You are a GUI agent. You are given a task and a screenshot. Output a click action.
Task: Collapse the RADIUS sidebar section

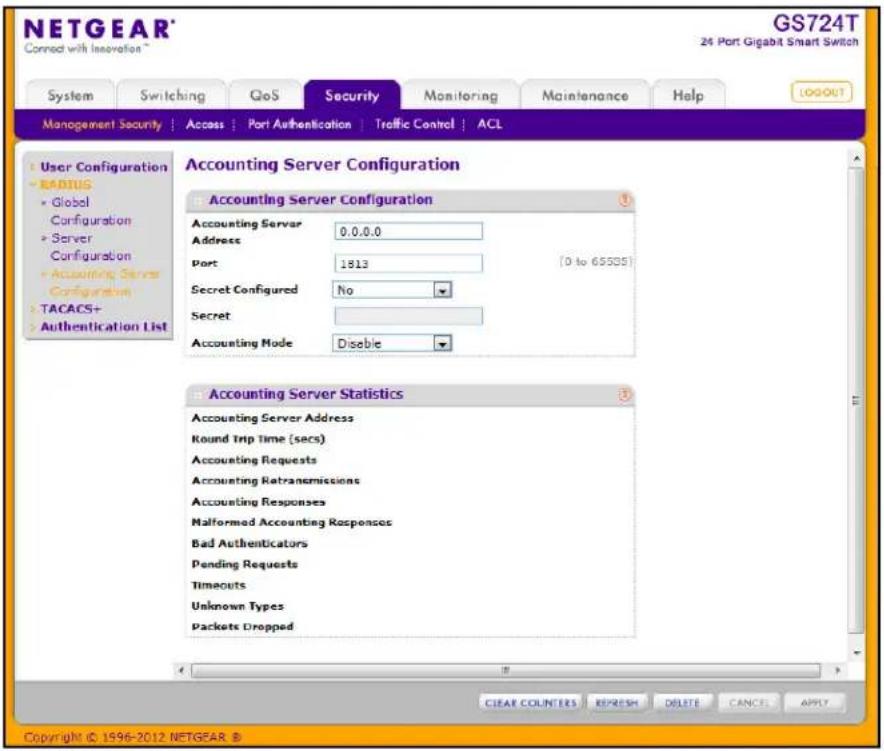coord(65,184)
